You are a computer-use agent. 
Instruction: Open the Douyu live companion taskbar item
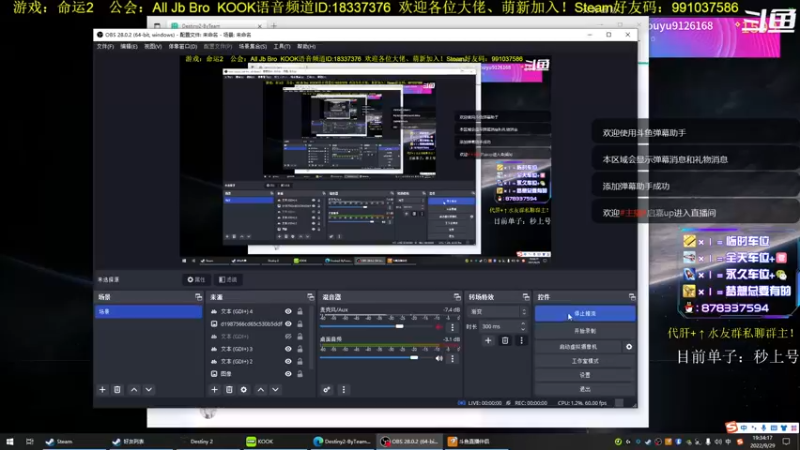coord(469,441)
